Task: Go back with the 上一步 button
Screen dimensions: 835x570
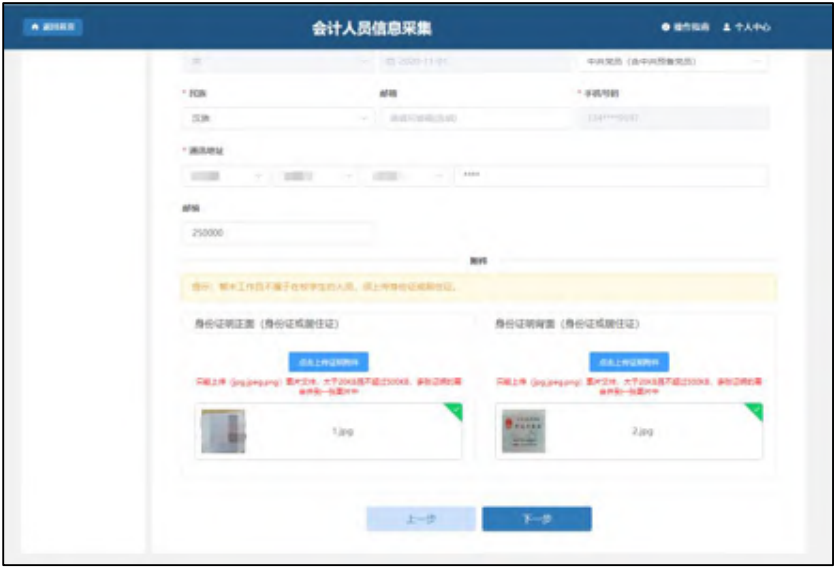Action: (x=420, y=519)
